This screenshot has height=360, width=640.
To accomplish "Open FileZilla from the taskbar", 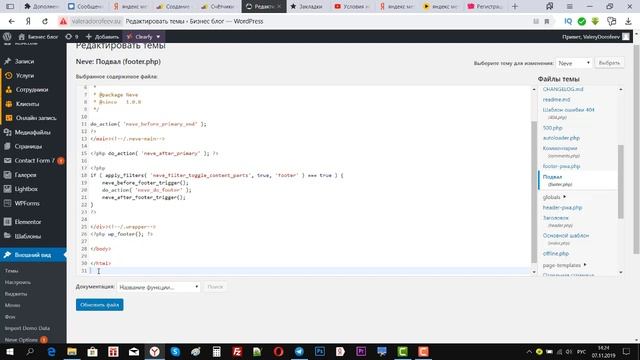I will (237, 351).
